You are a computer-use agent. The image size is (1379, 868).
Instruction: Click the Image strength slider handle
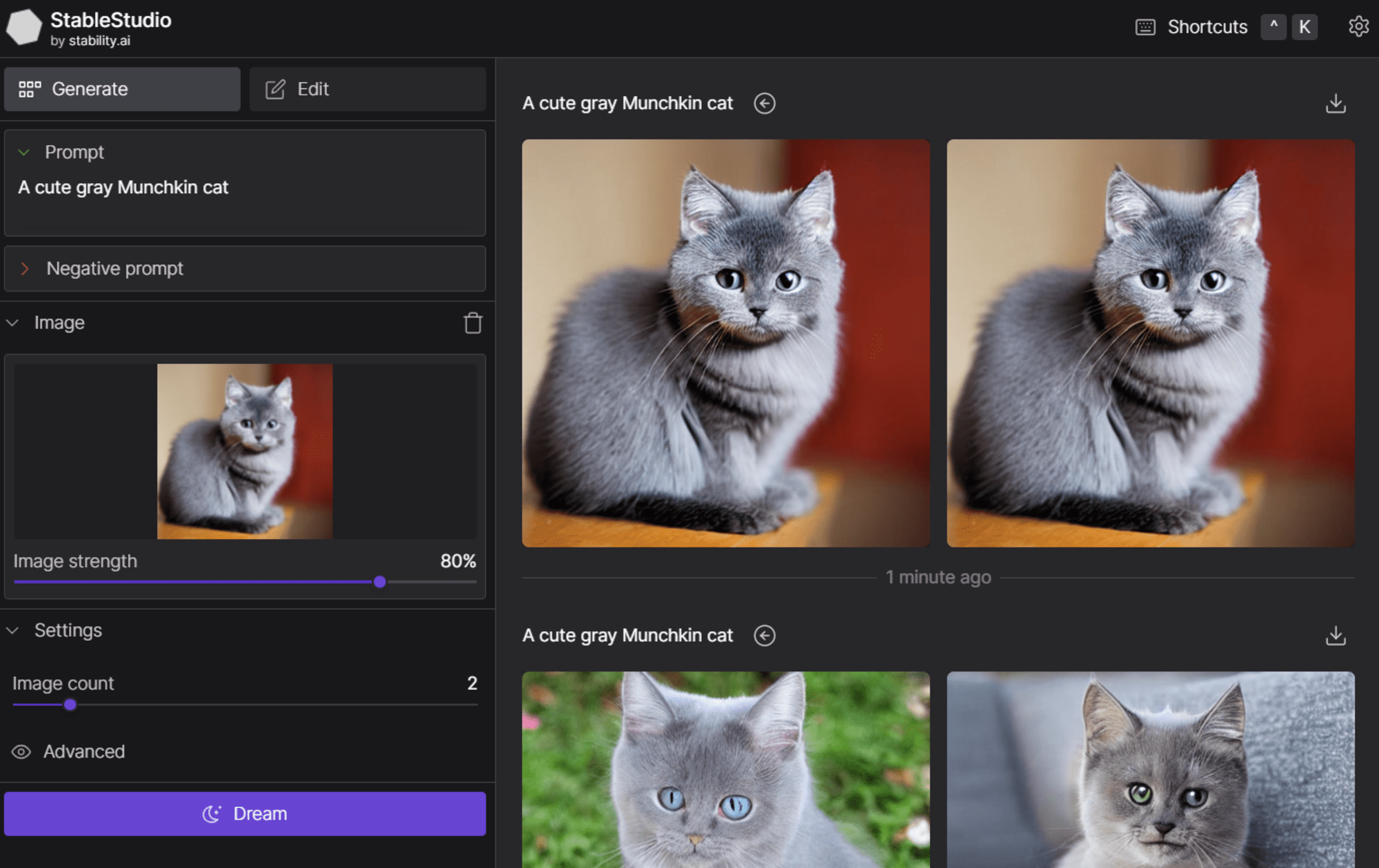pyautogui.click(x=380, y=582)
